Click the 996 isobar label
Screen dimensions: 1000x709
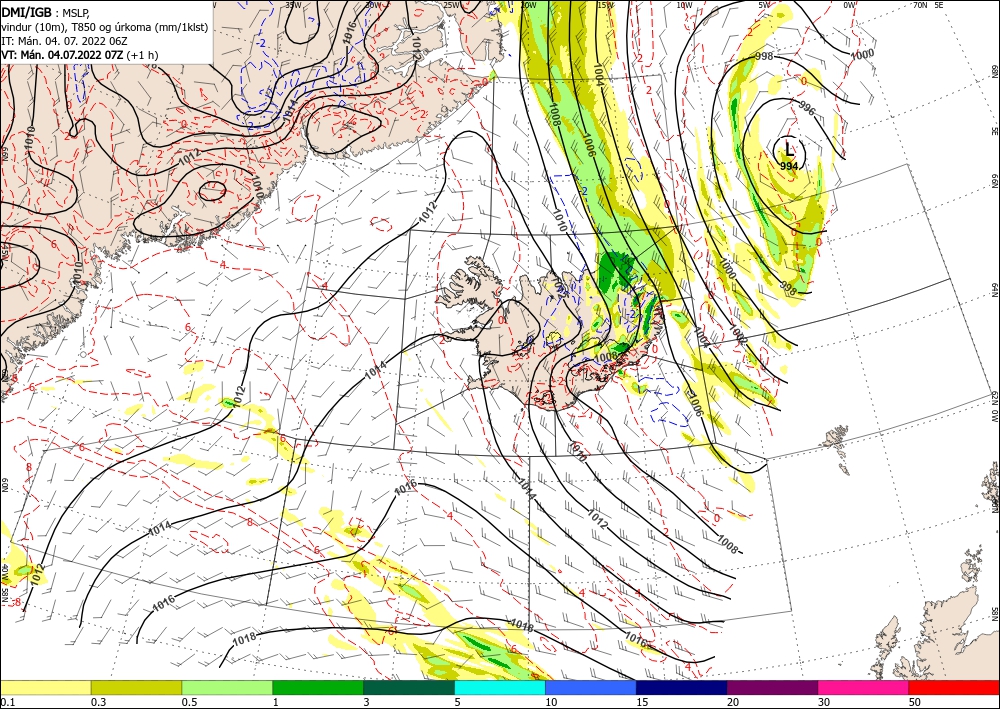pyautogui.click(x=807, y=109)
